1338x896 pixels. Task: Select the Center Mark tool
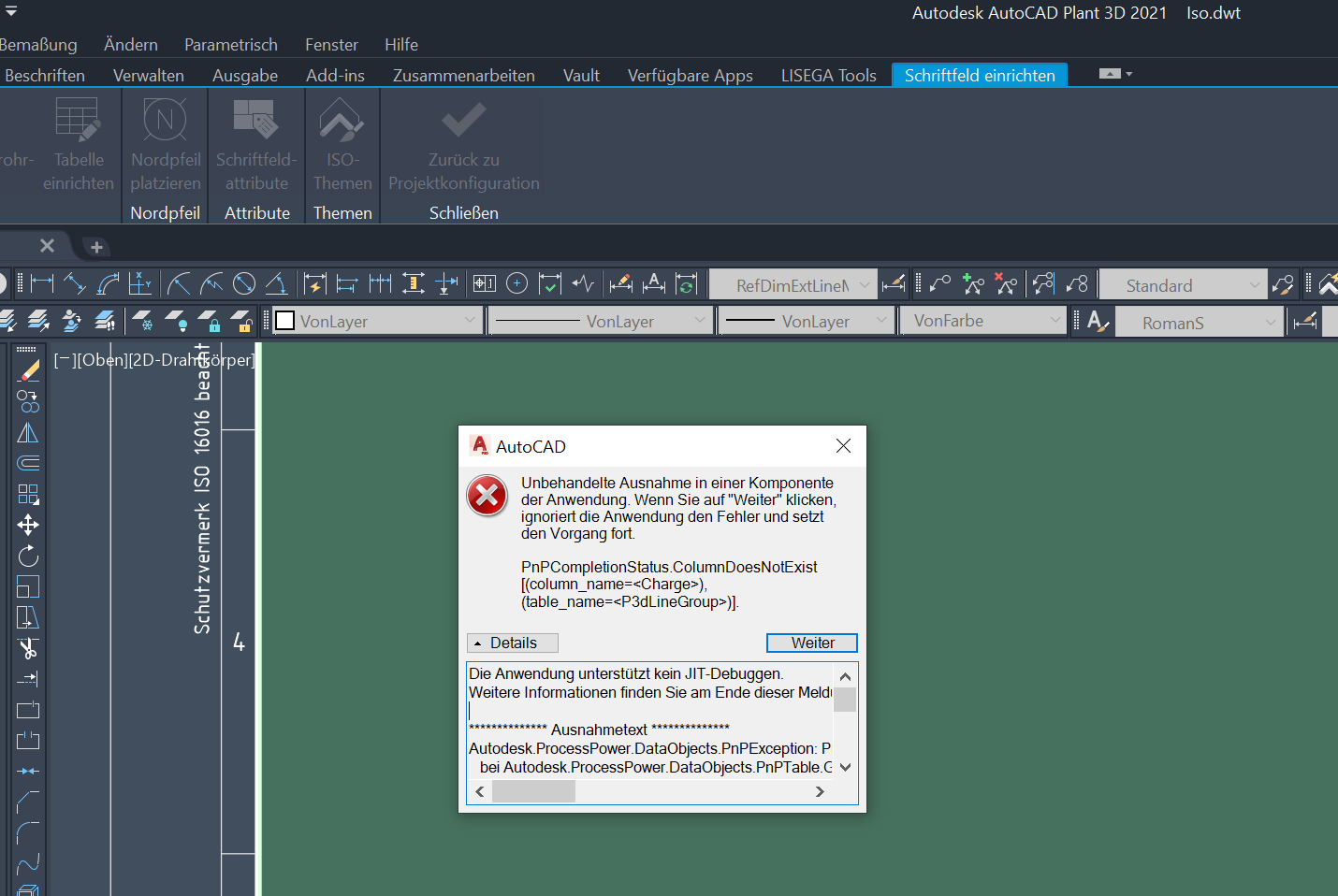(x=516, y=283)
